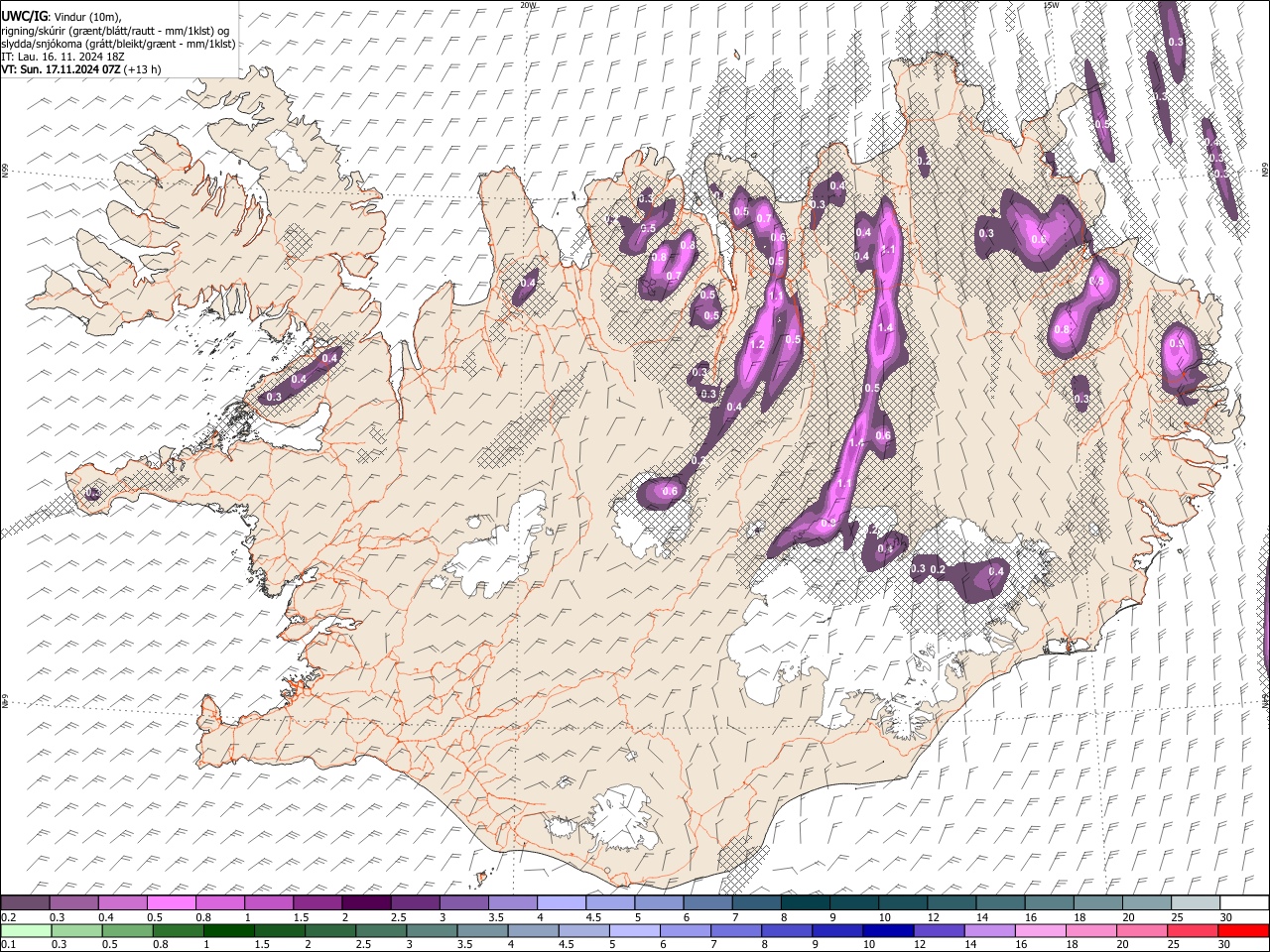Viewport: 1270px width, 952px height.
Task: Pick the pale grey snow swatch between 25 and 30
Action: pyautogui.click(x=1197, y=903)
